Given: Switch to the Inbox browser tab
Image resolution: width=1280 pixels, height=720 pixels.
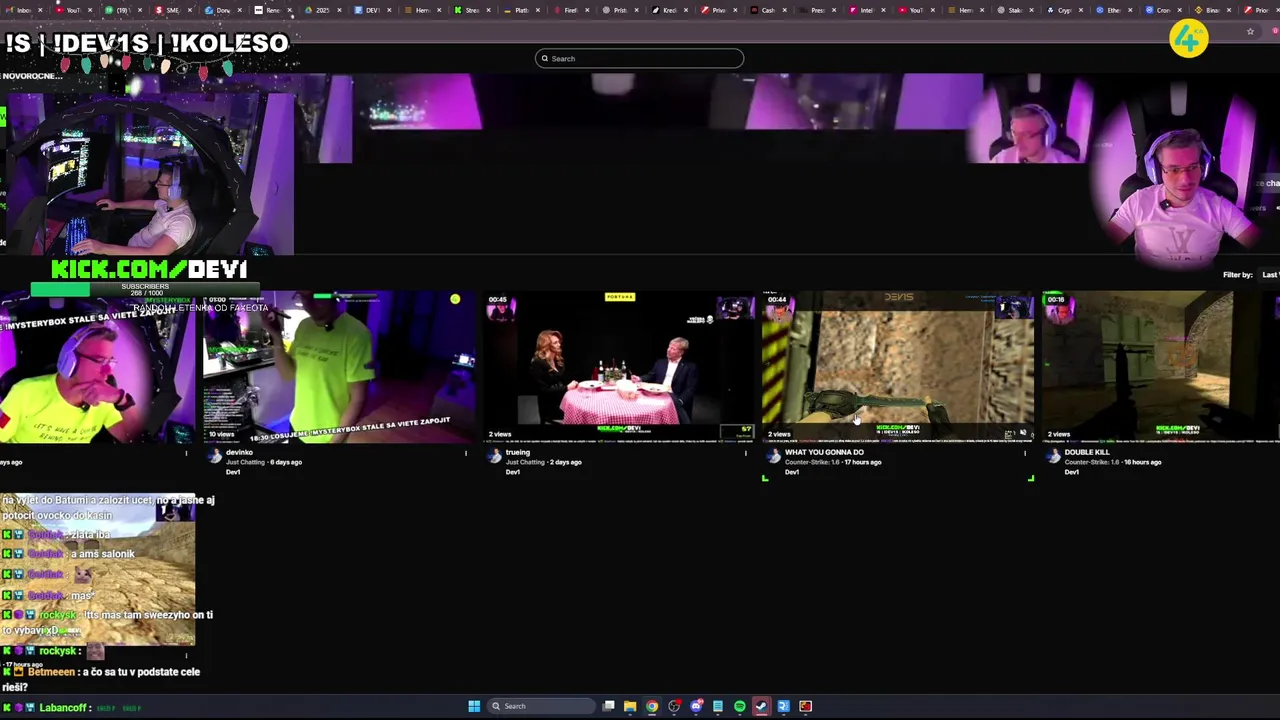Looking at the screenshot, I should (24, 10).
